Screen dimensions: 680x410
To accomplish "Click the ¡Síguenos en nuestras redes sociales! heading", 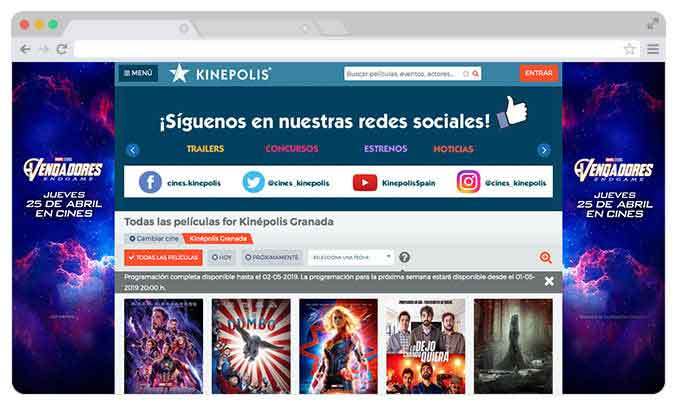I will pos(325,121).
